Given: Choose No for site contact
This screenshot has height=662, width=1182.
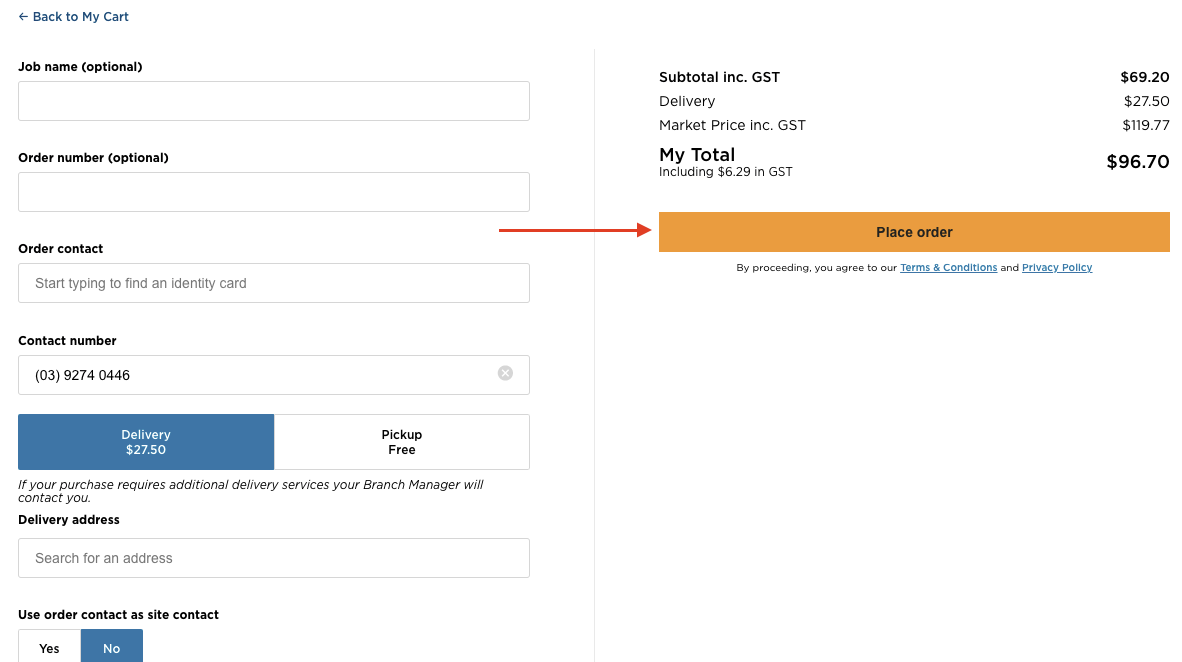Looking at the screenshot, I should pos(112,648).
